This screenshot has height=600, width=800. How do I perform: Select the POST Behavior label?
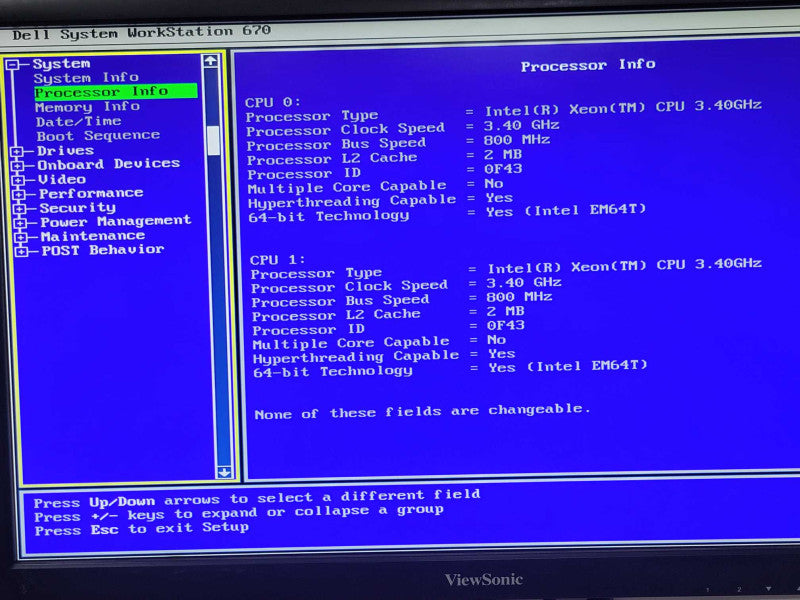[103, 250]
